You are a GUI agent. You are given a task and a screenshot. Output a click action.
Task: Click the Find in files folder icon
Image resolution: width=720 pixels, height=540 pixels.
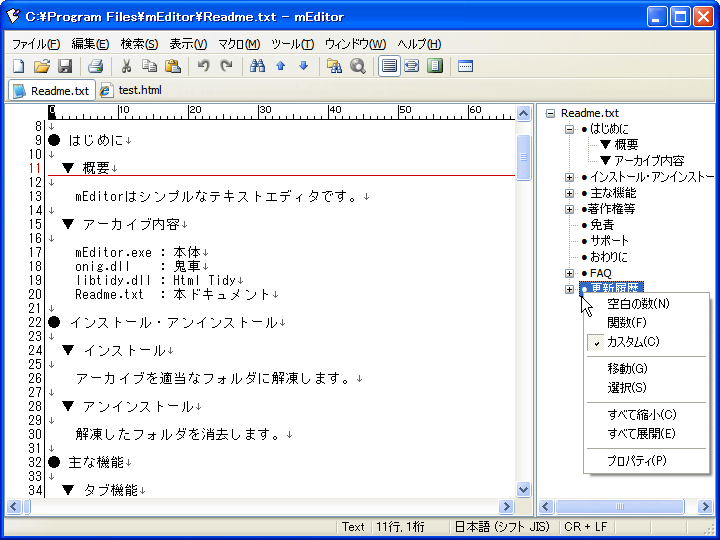pyautogui.click(x=334, y=66)
